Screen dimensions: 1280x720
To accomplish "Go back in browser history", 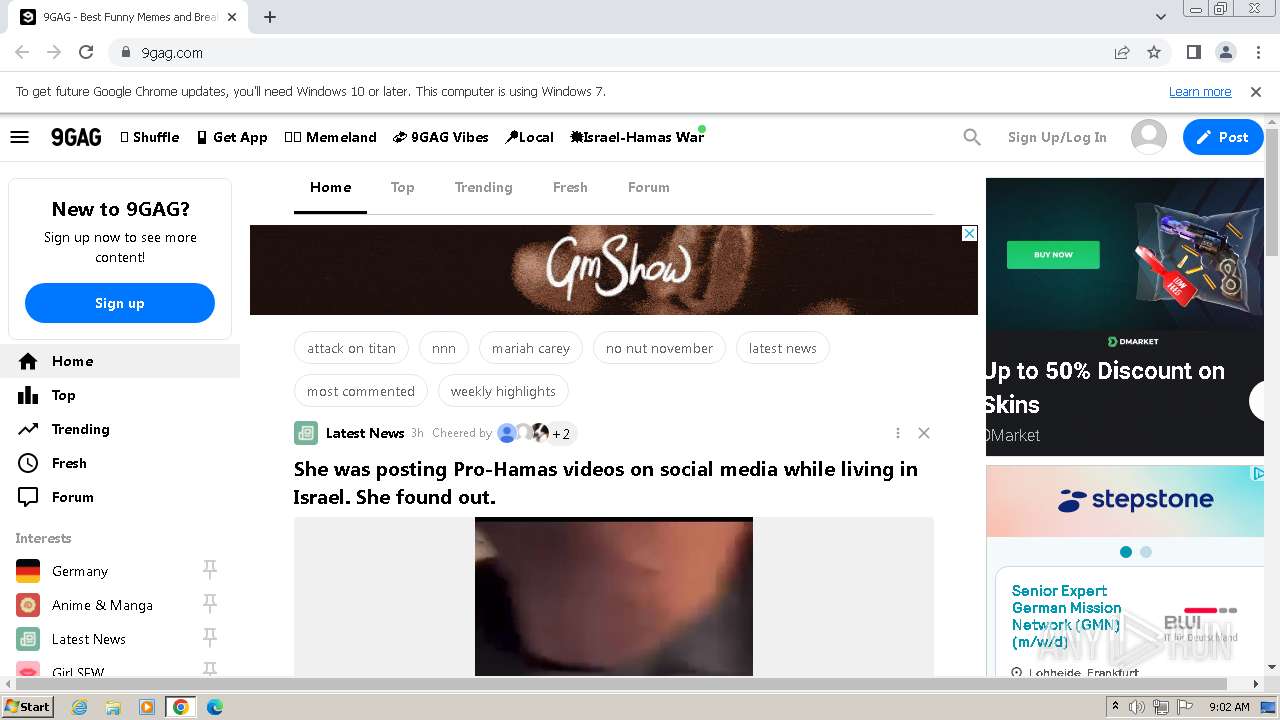I will point(22,52).
